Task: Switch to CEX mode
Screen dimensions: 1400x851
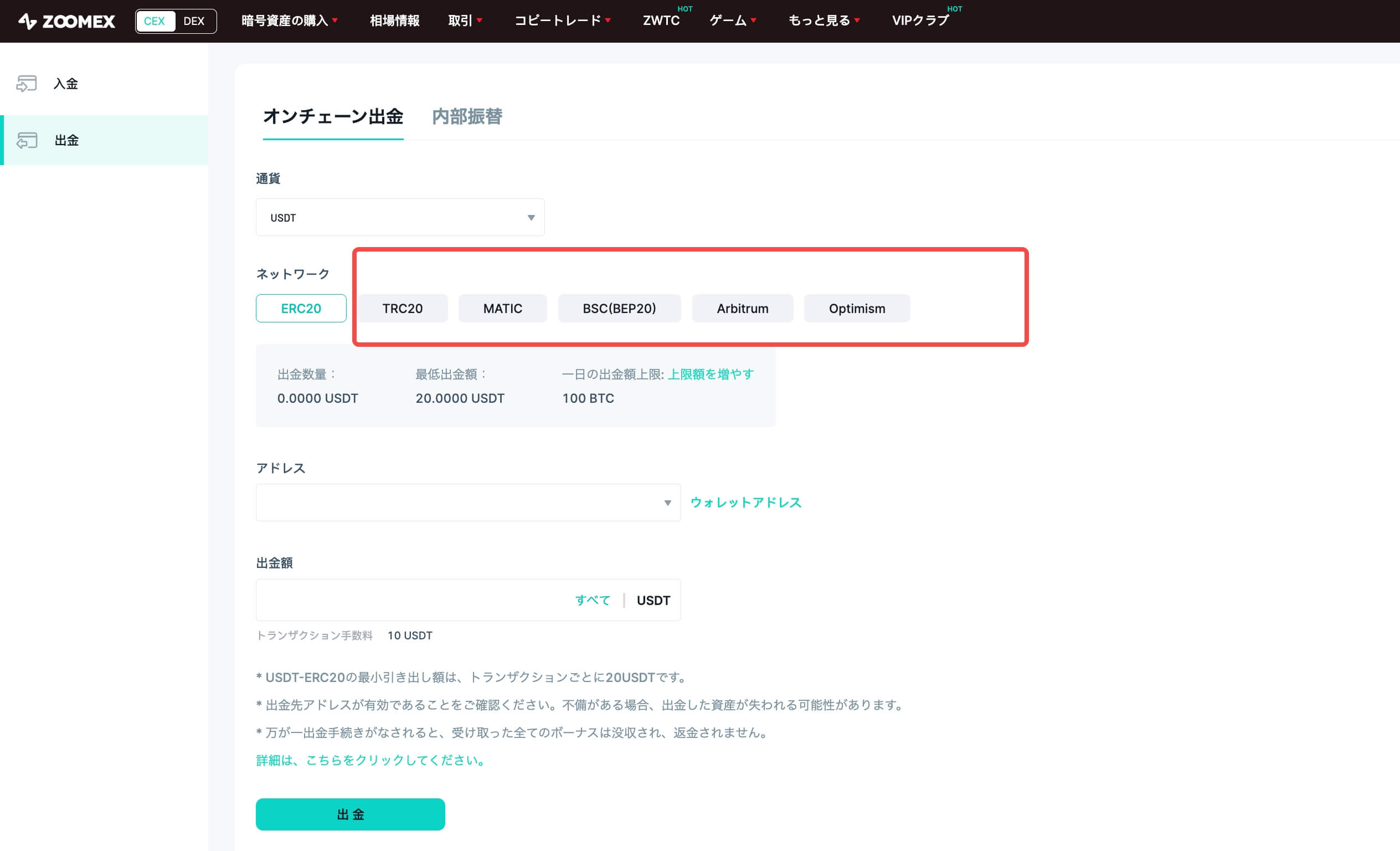Action: coord(155,21)
